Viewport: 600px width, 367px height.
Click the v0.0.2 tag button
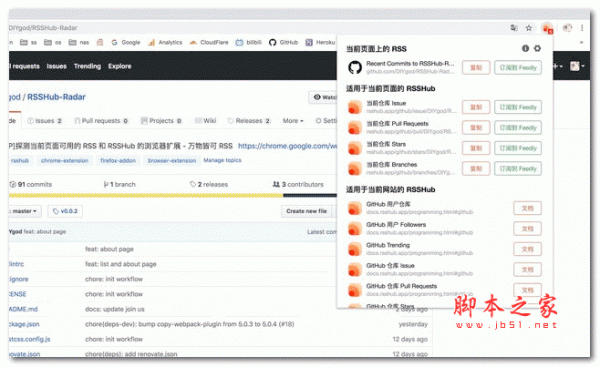coord(65,211)
